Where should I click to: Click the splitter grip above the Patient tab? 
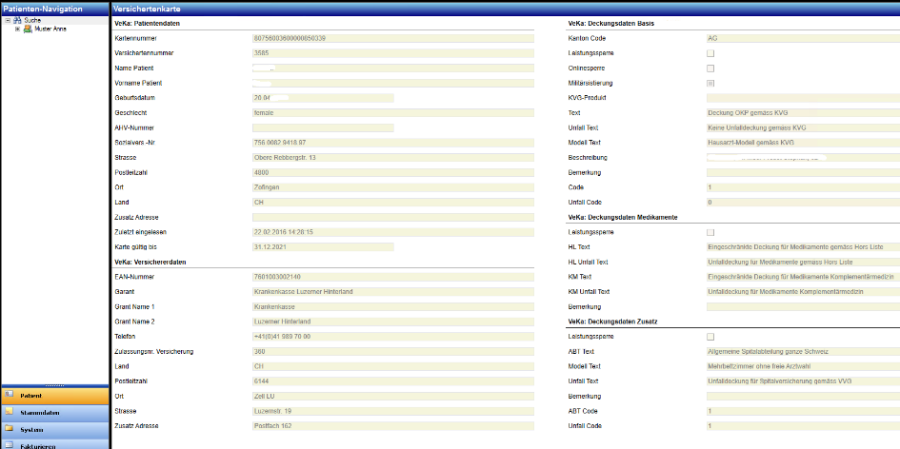(x=54, y=385)
